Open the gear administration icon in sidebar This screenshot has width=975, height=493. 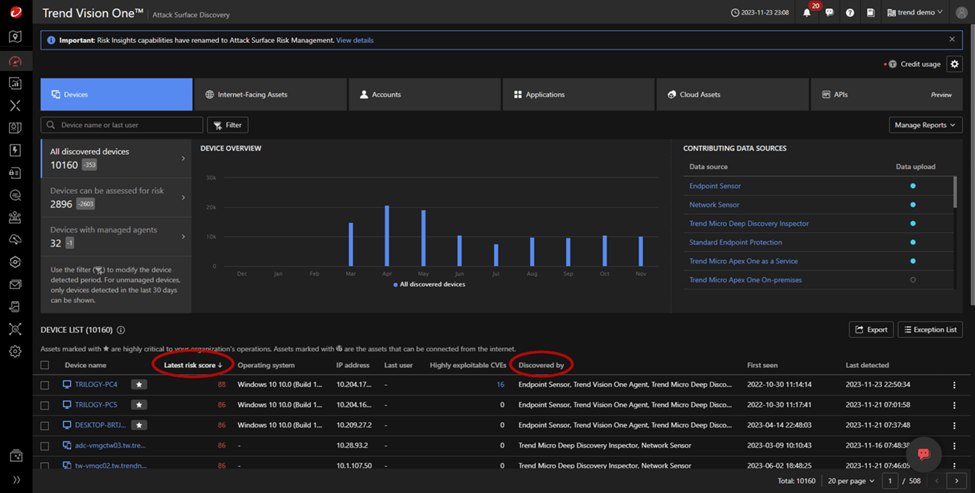point(16,351)
